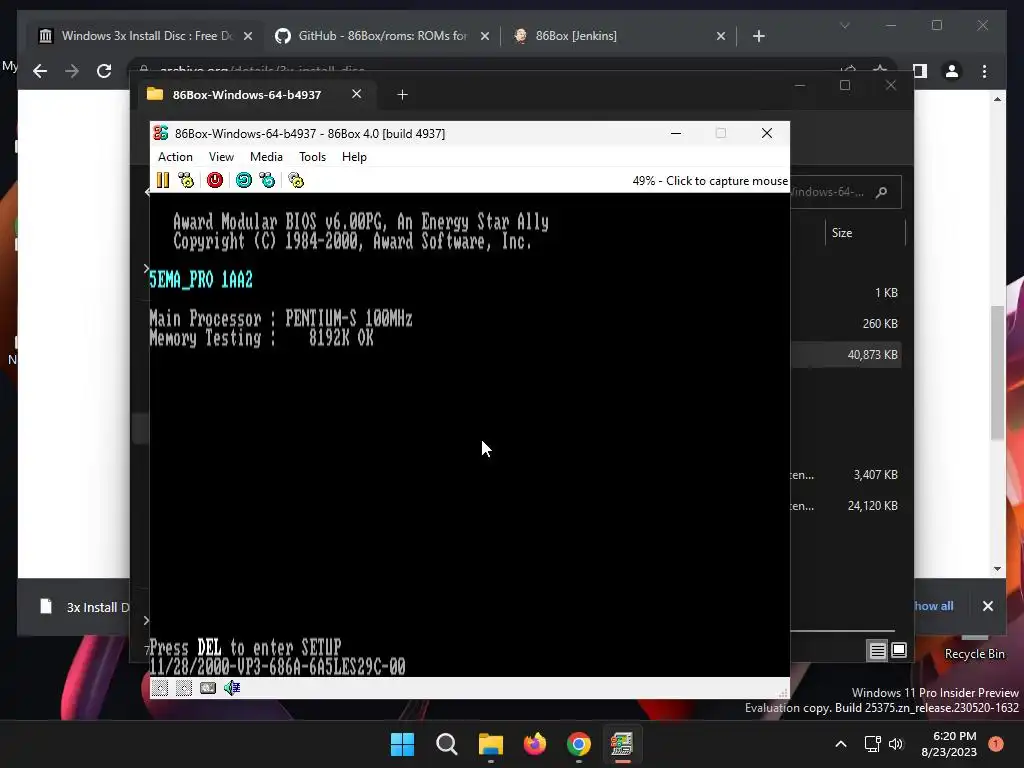Open Chrome from taskbar

click(579, 744)
